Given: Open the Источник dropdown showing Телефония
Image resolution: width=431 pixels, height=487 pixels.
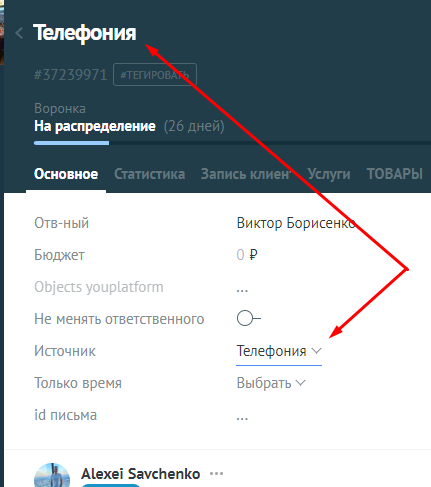Looking at the screenshot, I should (279, 351).
